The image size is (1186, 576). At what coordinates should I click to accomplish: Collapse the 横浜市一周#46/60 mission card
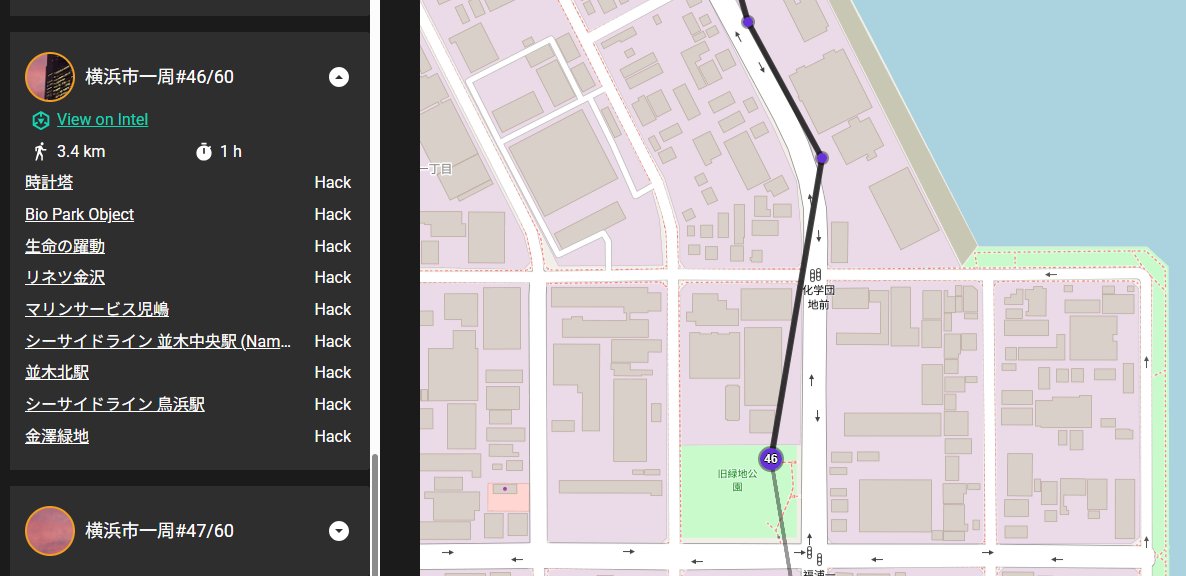click(x=339, y=77)
